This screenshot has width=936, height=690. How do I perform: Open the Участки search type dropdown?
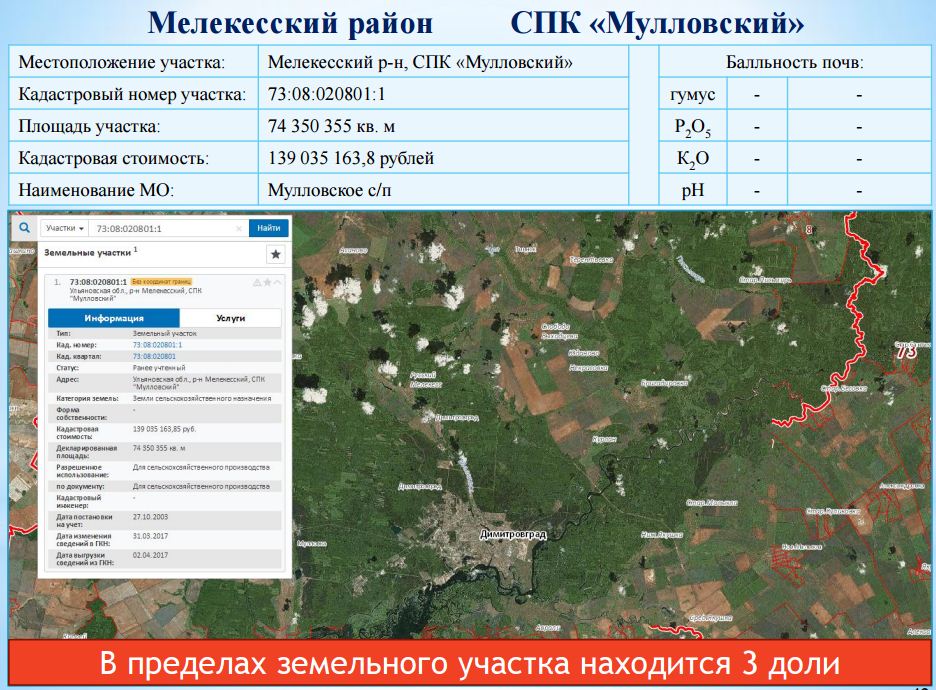(66, 228)
